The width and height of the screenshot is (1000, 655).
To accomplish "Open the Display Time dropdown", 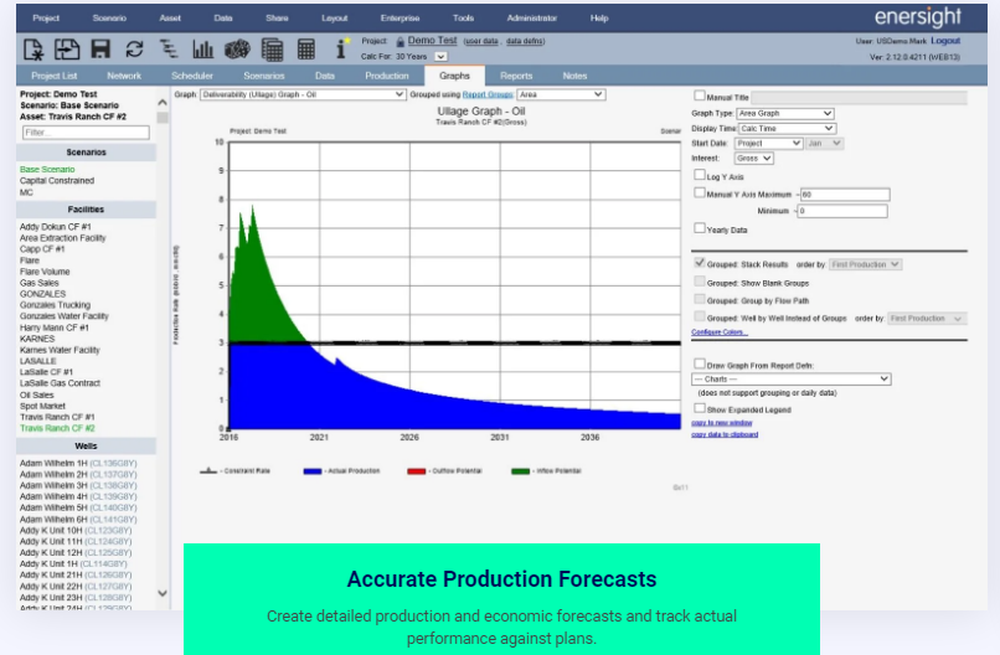I will point(787,128).
